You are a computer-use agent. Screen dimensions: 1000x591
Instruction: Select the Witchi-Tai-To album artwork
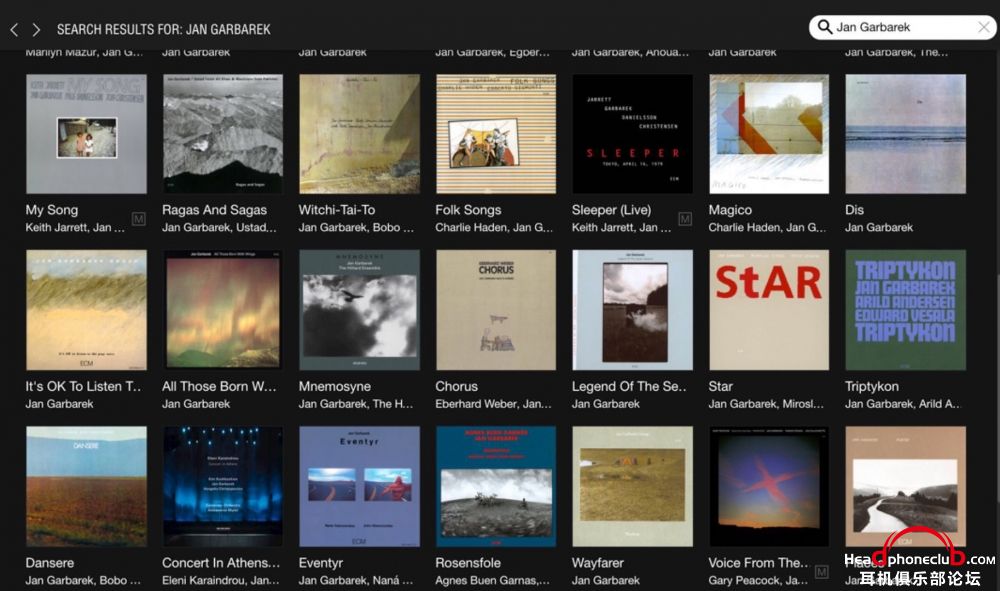[360, 134]
